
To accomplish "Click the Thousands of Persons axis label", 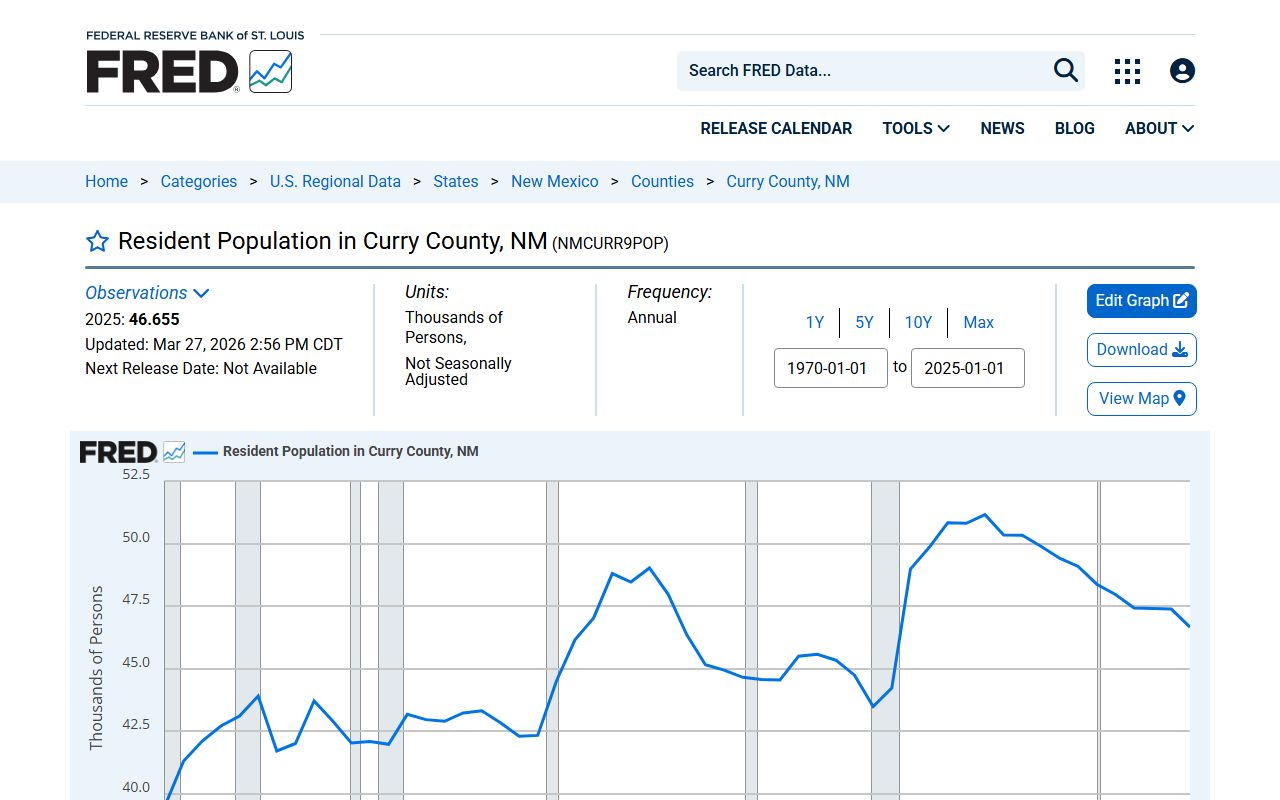I will pos(97,668).
